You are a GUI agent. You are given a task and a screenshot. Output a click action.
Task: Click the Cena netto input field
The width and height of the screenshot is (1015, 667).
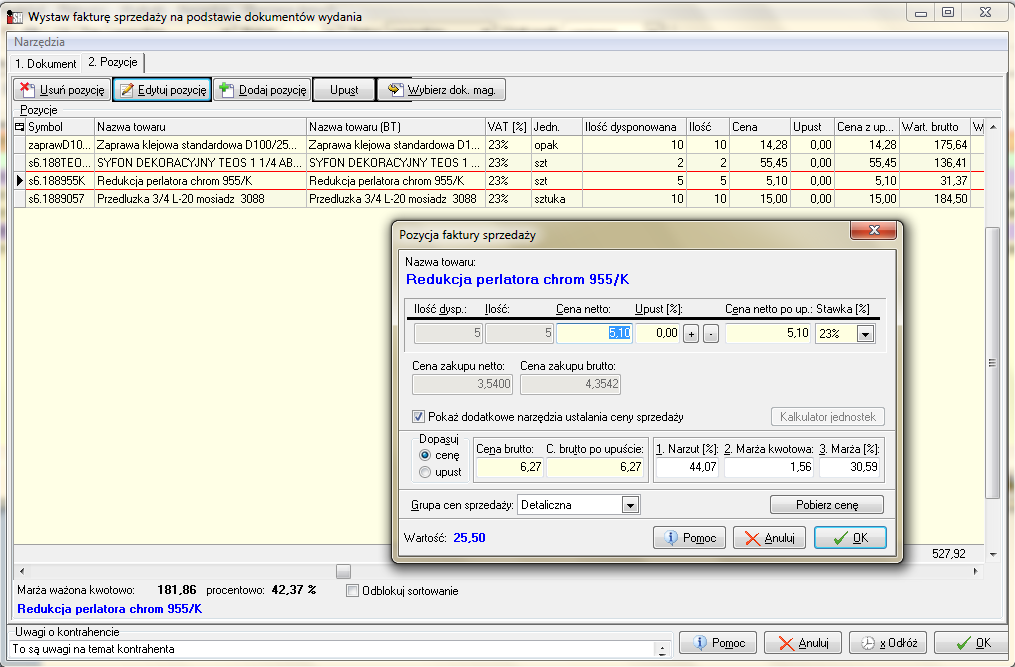coord(594,334)
